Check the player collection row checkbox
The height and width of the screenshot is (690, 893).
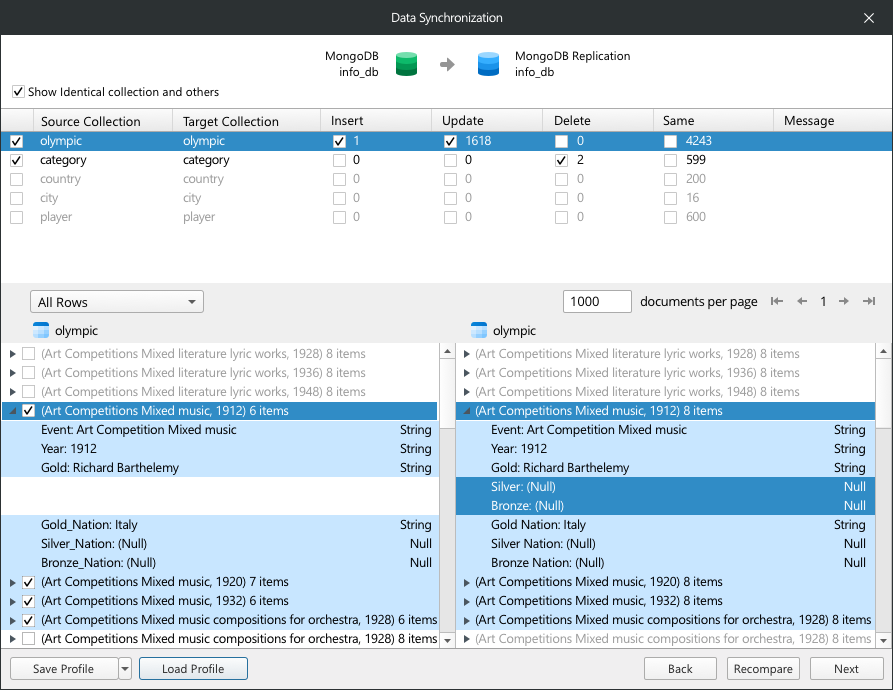(x=17, y=217)
